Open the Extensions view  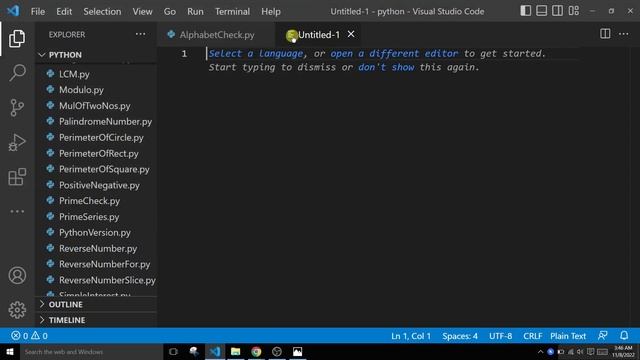pyautogui.click(x=17, y=177)
